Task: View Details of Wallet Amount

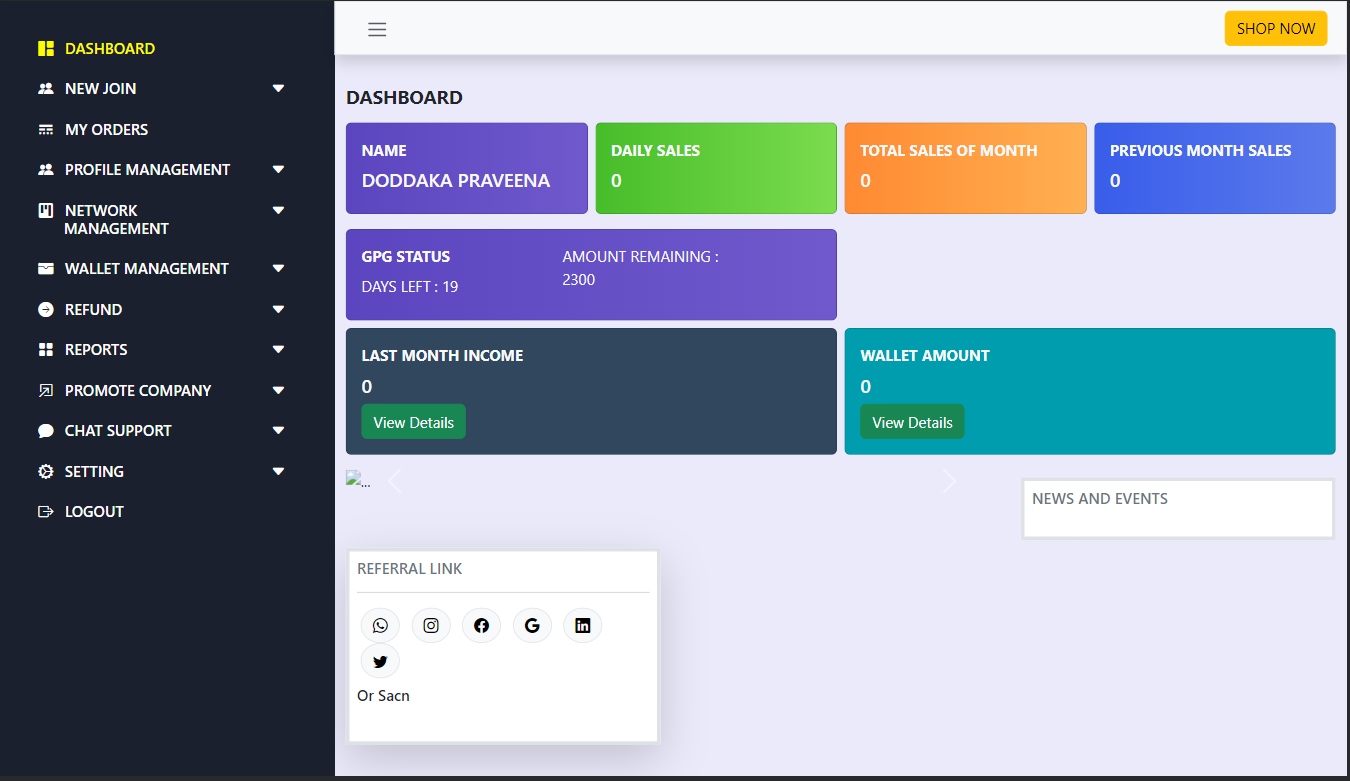Action: pos(912,422)
